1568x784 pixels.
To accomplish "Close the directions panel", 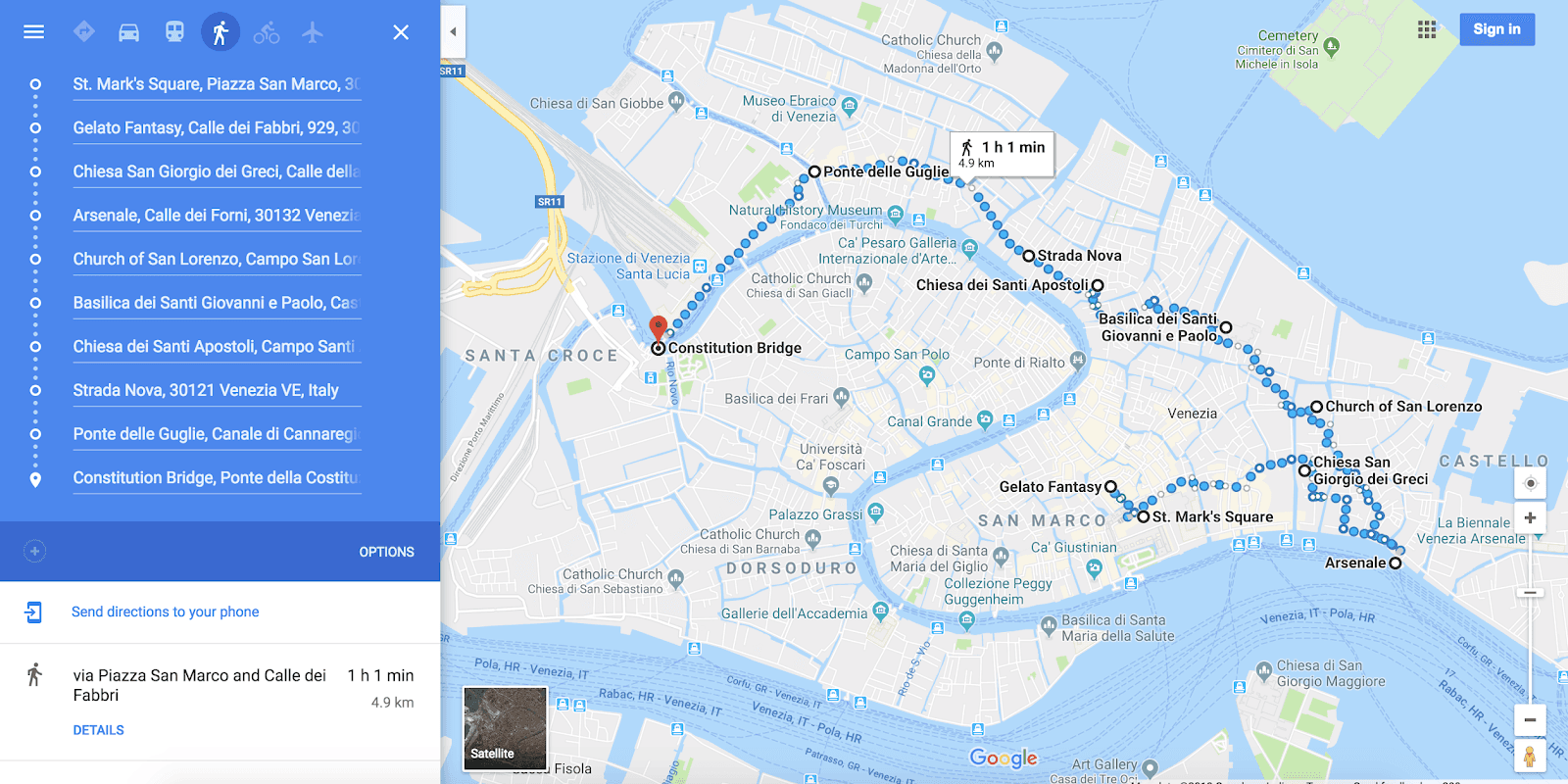I will tap(401, 32).
